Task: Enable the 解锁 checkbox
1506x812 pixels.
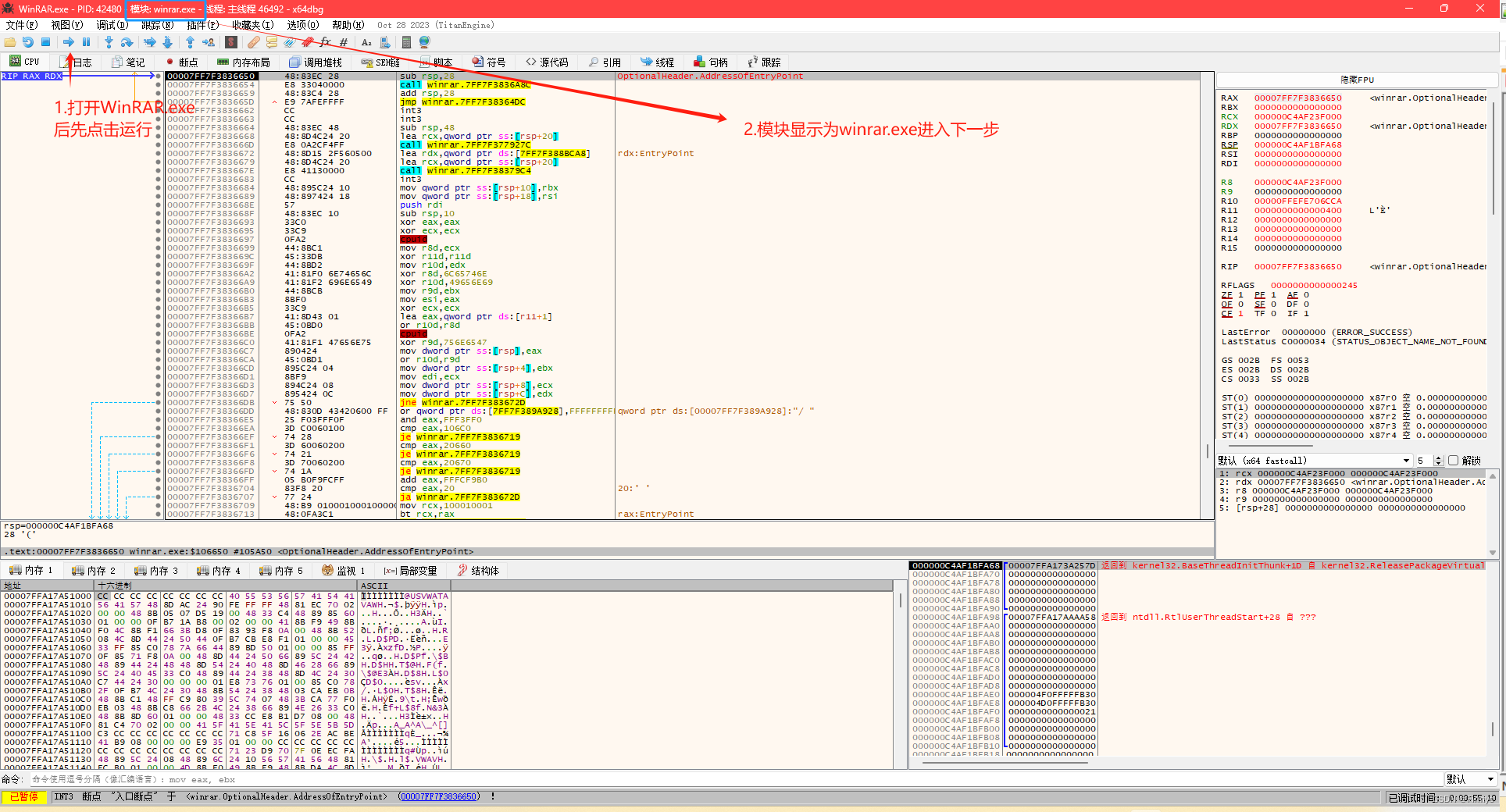Action: click(1453, 461)
